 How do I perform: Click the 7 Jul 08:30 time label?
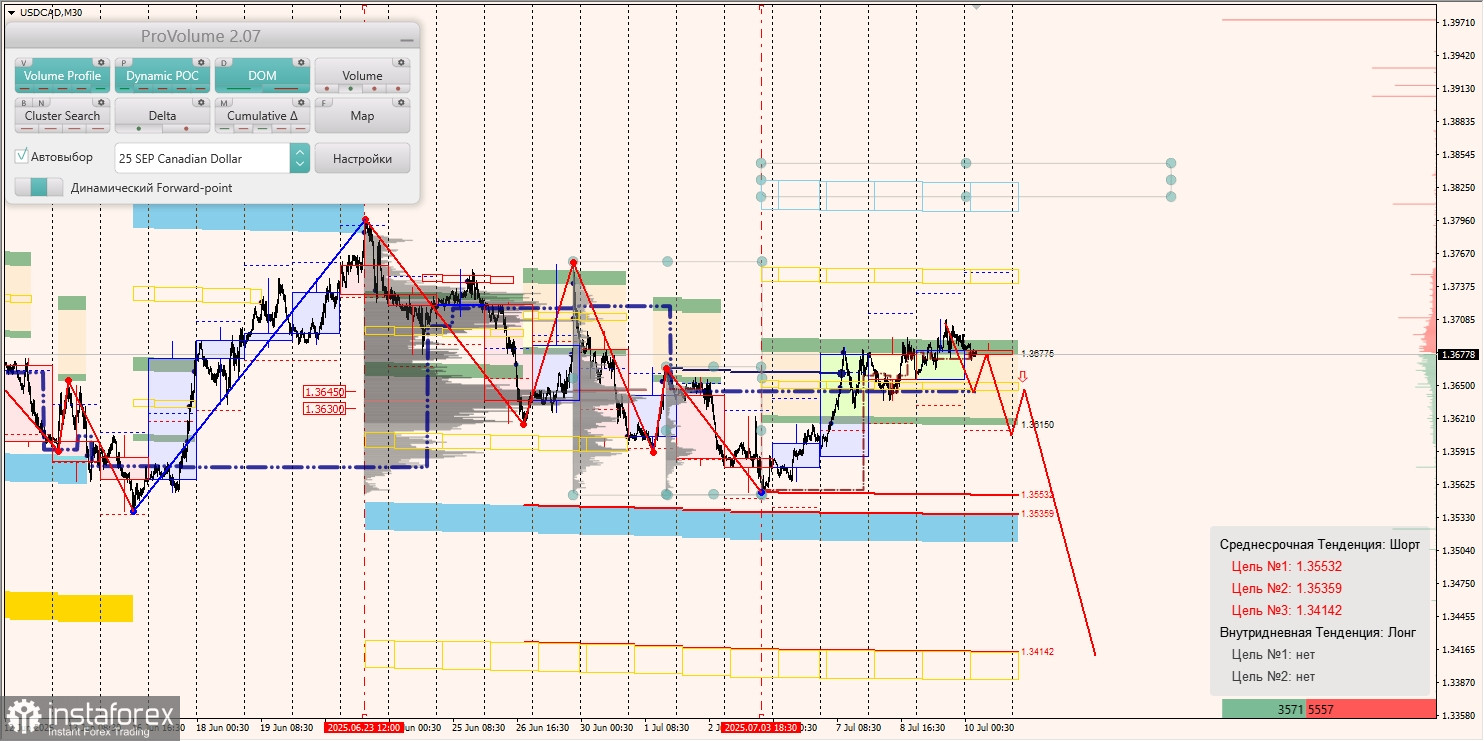(x=858, y=728)
